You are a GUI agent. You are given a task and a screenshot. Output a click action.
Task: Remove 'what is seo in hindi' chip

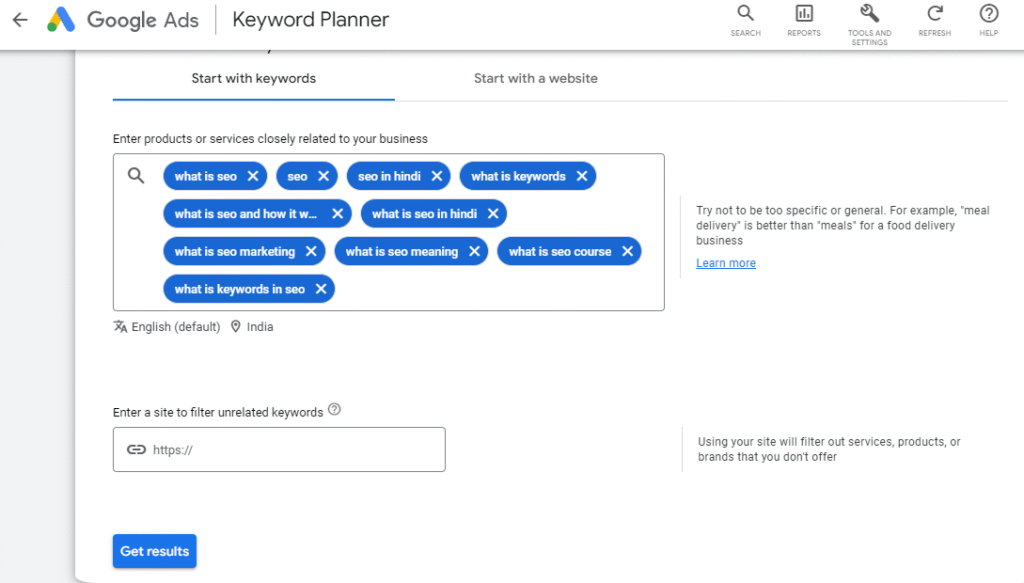[493, 213]
